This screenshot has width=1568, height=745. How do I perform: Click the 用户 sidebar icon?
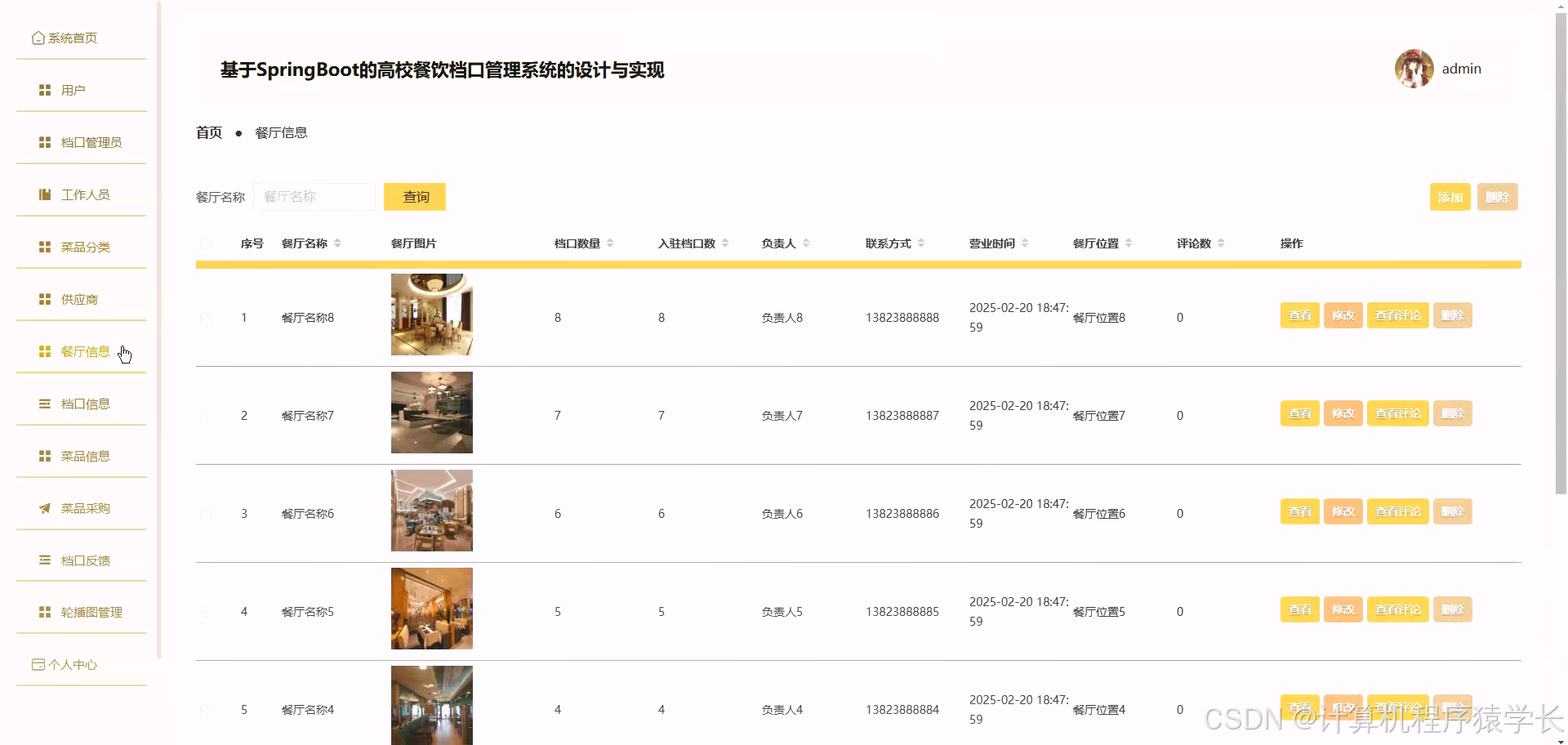pyautogui.click(x=44, y=90)
